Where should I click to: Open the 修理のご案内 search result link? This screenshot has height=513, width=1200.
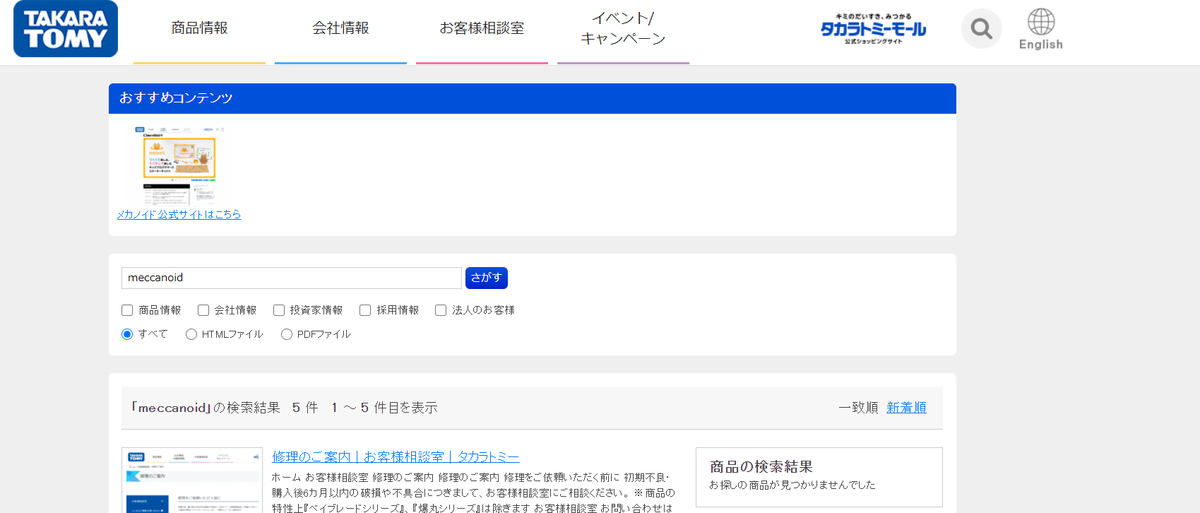395,456
